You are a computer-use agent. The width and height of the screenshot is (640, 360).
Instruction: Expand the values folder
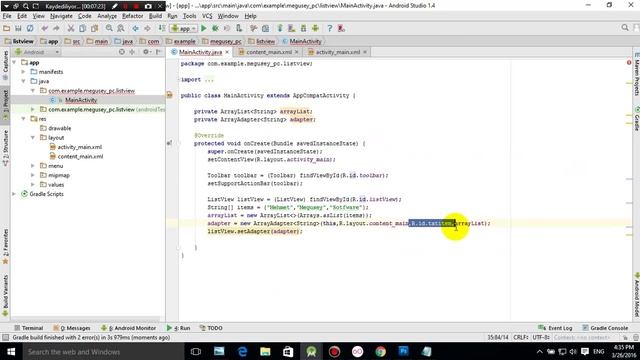pyautogui.click(x=33, y=184)
